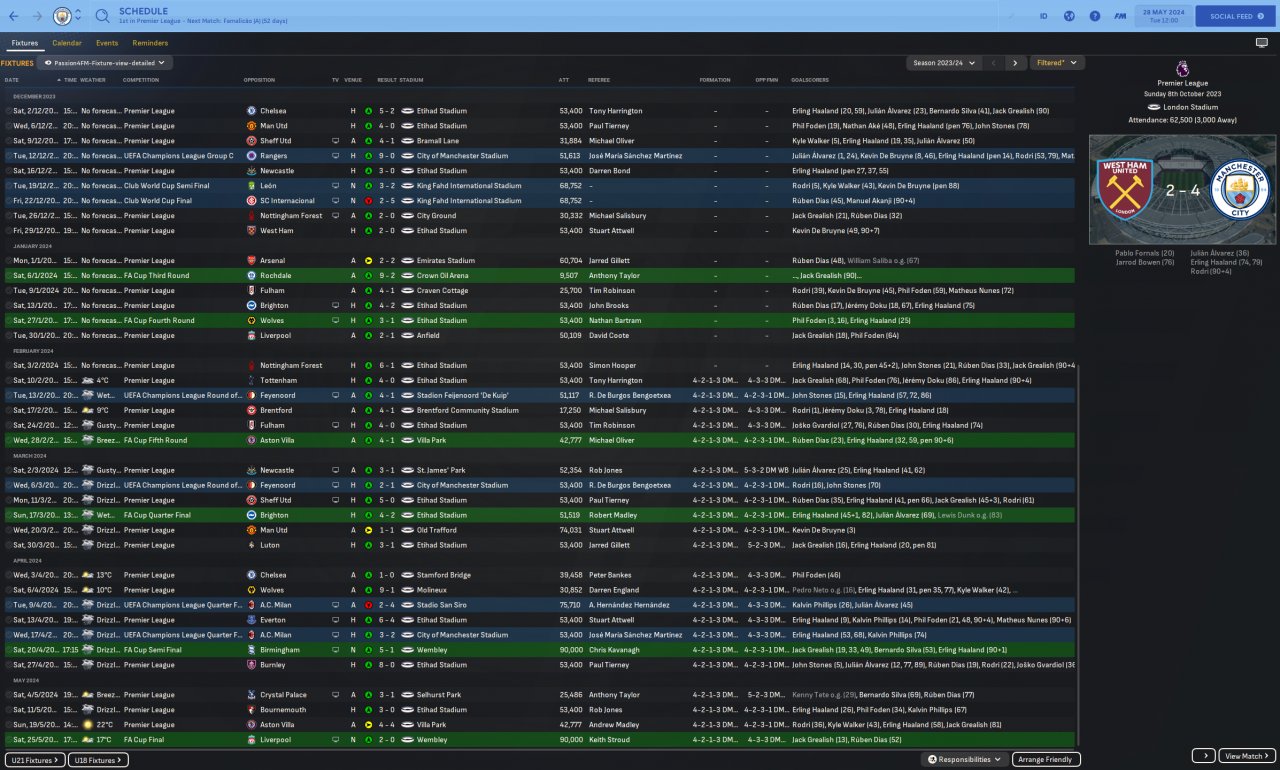Click the Arsenal club badge
Screen dimensions: 1280x770
(x=251, y=260)
